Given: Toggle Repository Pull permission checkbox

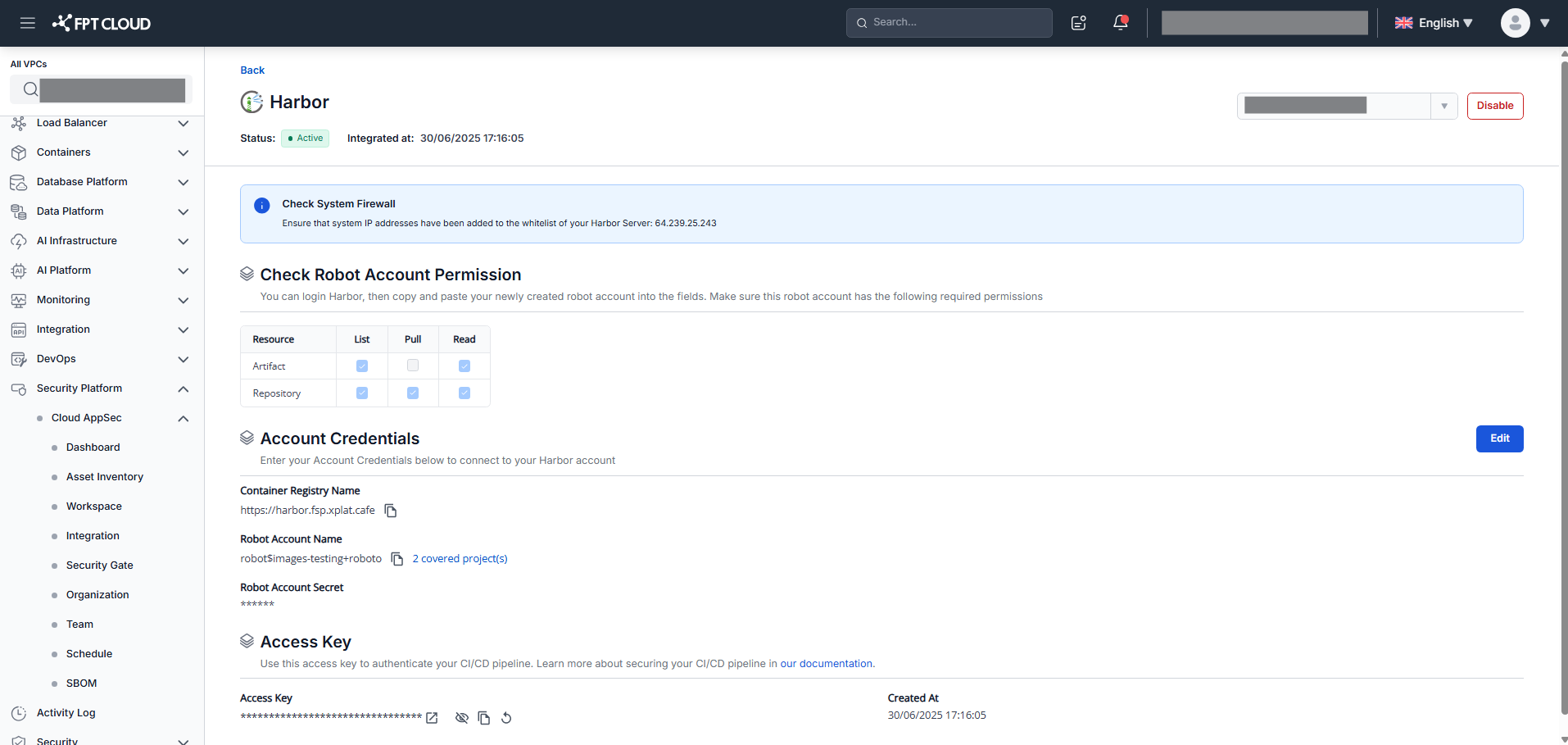Looking at the screenshot, I should pyautogui.click(x=413, y=393).
